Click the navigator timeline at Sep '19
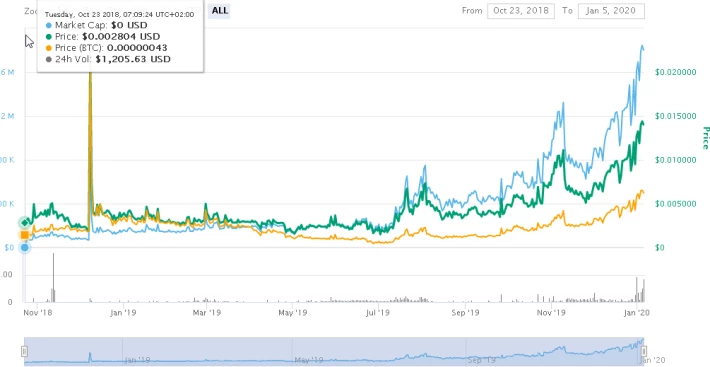 click(481, 360)
